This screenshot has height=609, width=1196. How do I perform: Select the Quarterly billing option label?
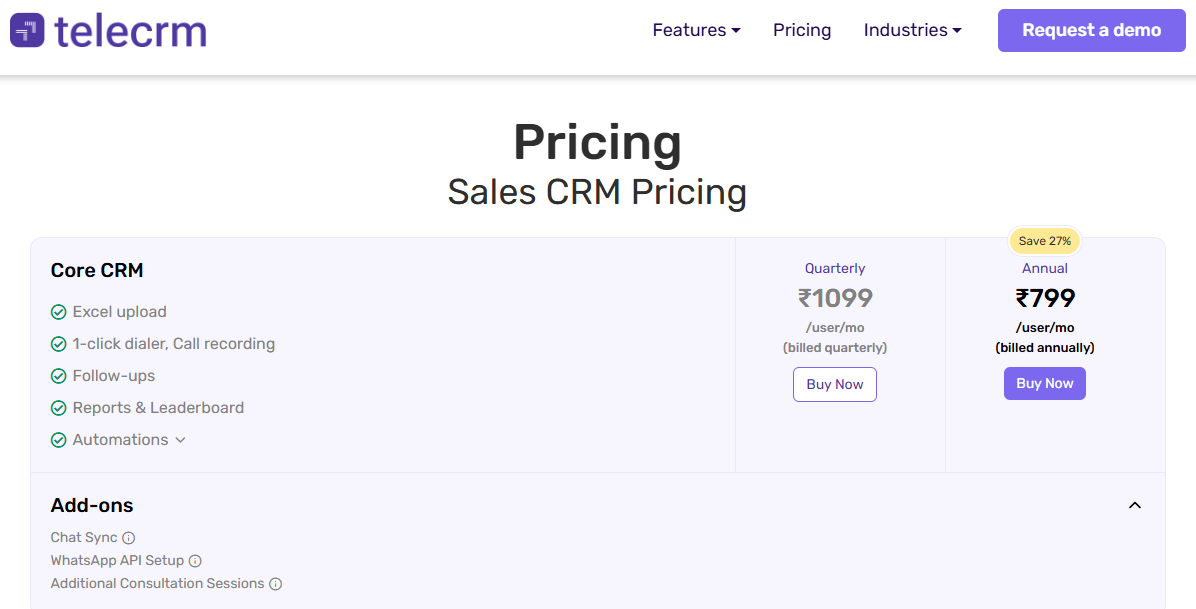pos(835,268)
